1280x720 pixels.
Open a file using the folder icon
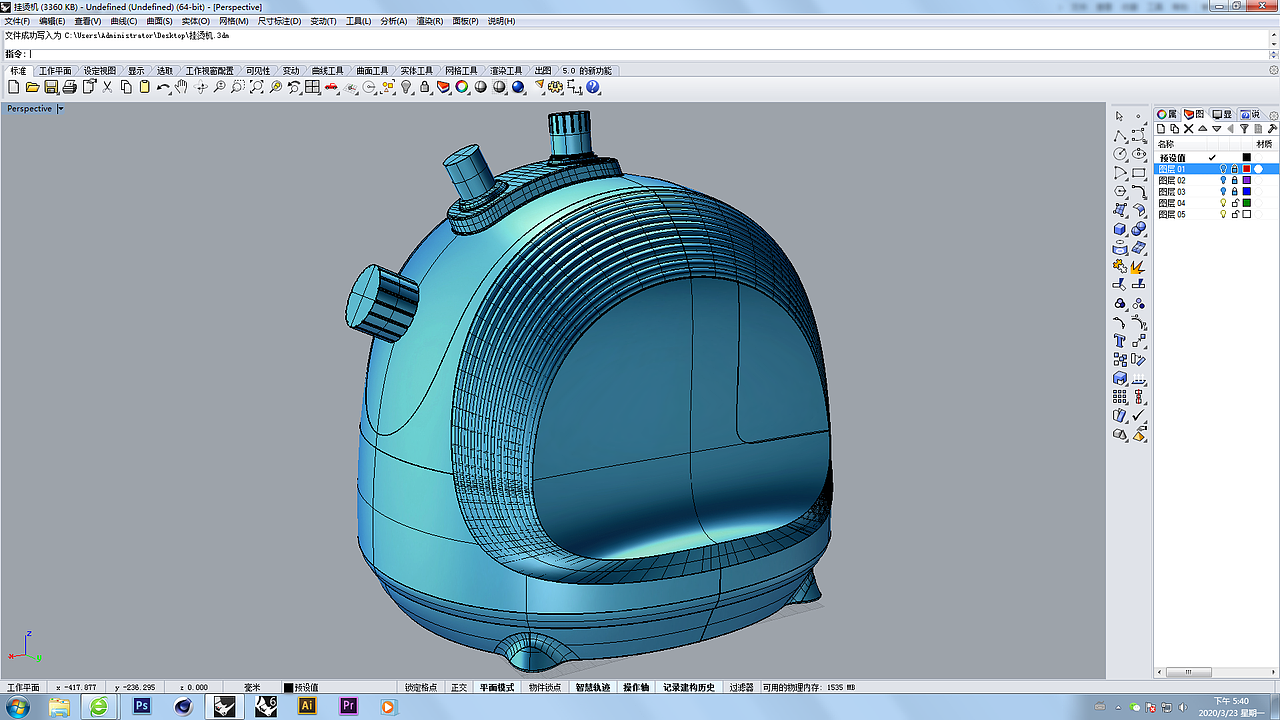(32, 87)
